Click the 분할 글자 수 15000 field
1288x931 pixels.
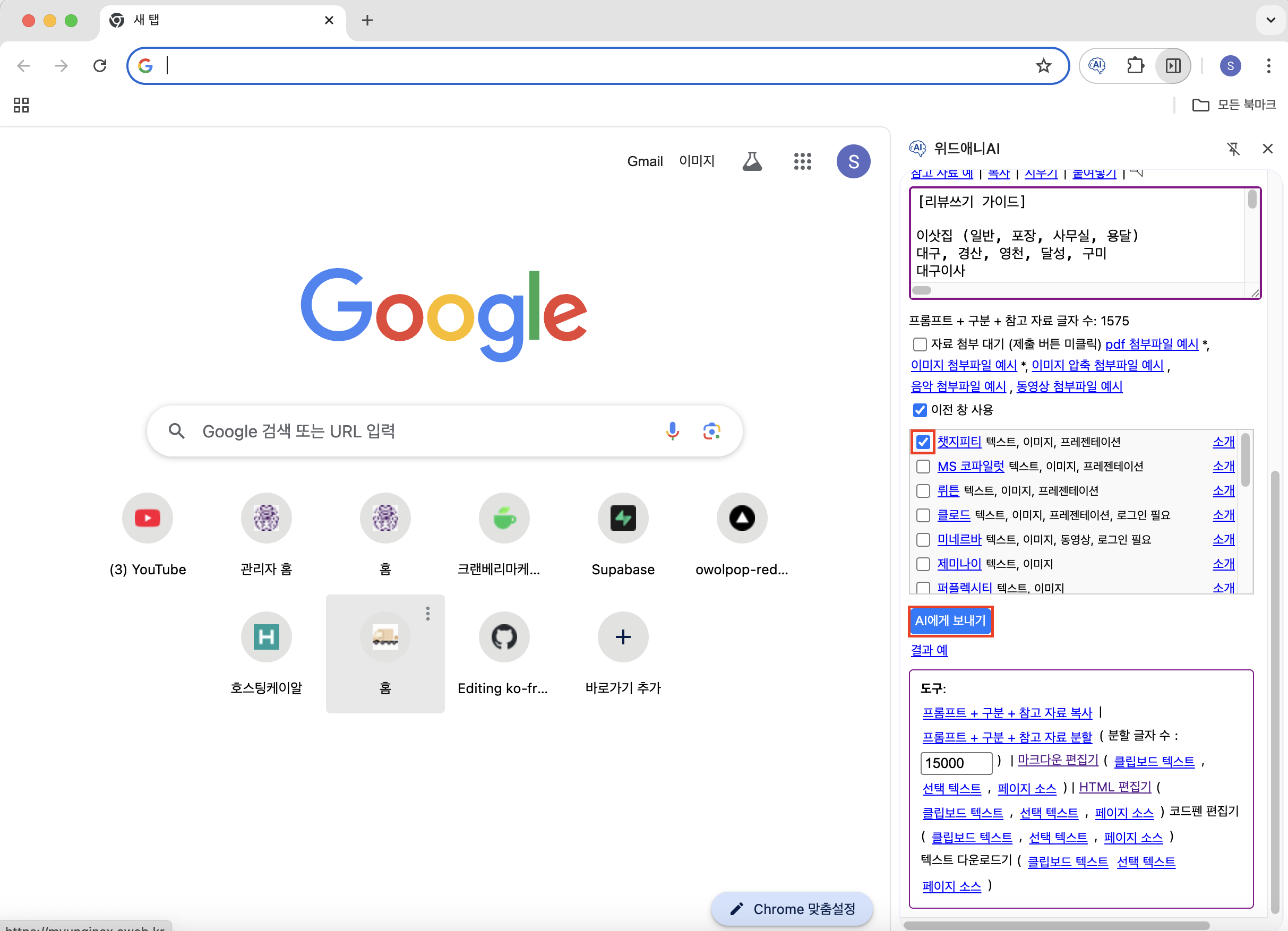[x=955, y=763]
